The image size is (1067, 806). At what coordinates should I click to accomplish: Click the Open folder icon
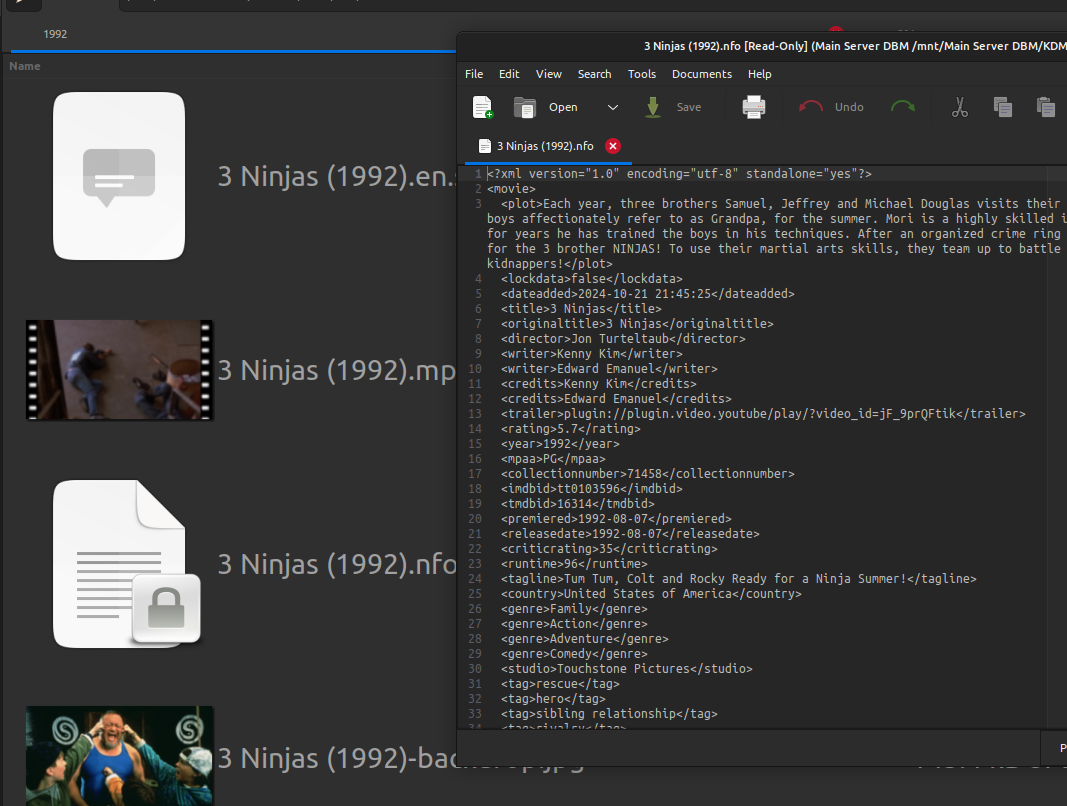pos(525,107)
